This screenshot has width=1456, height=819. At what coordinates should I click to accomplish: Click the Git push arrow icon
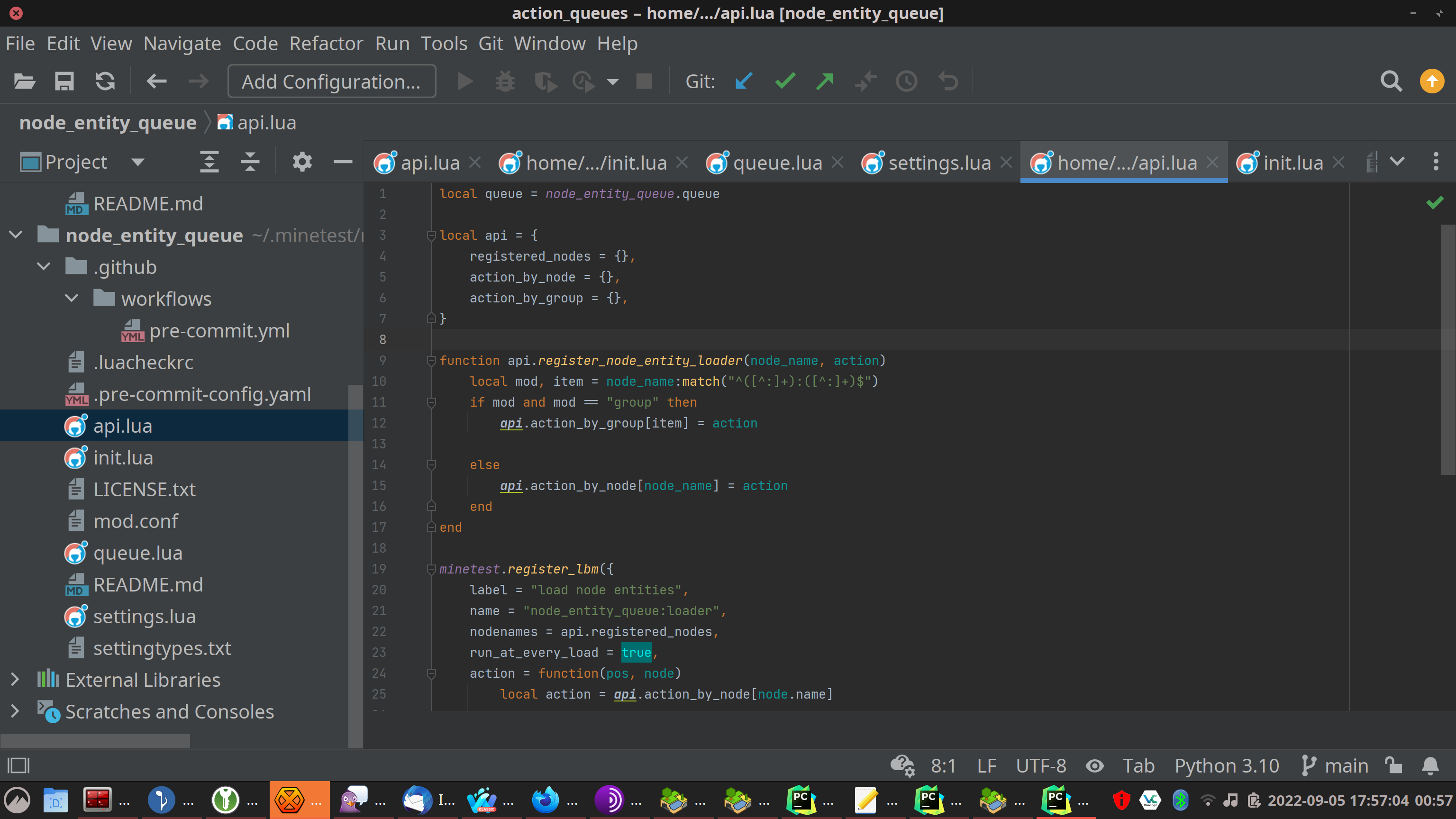(825, 82)
